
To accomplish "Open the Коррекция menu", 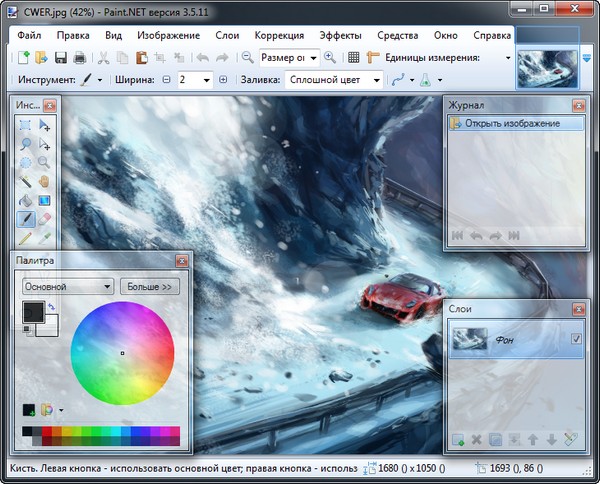I will (x=279, y=35).
